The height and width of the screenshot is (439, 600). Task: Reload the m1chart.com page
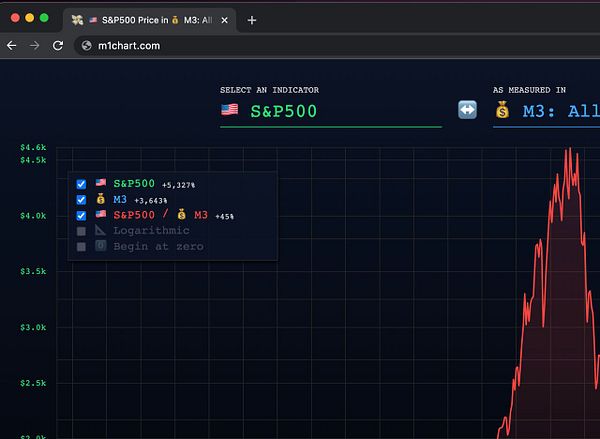pos(58,46)
